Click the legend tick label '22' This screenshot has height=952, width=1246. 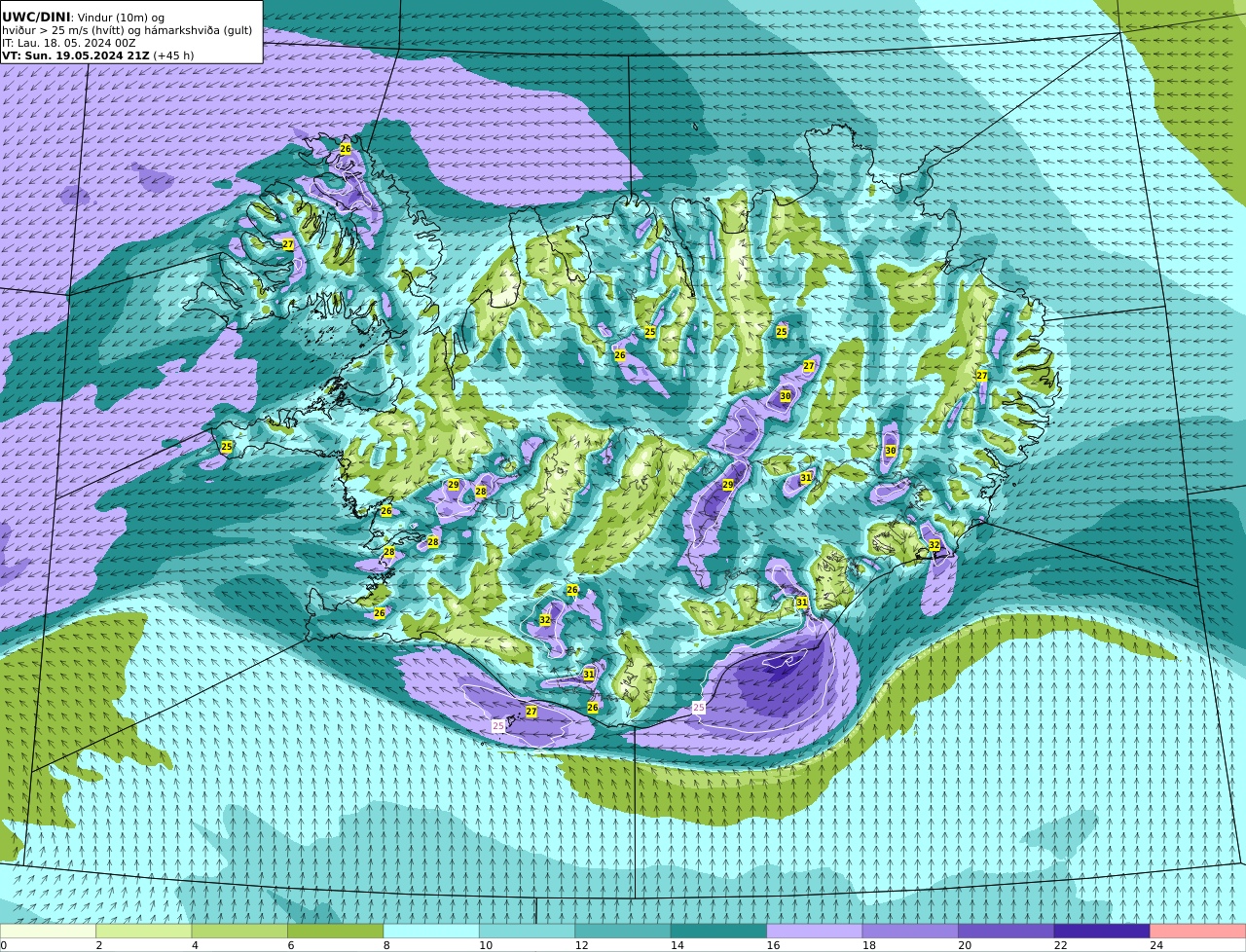1060,945
